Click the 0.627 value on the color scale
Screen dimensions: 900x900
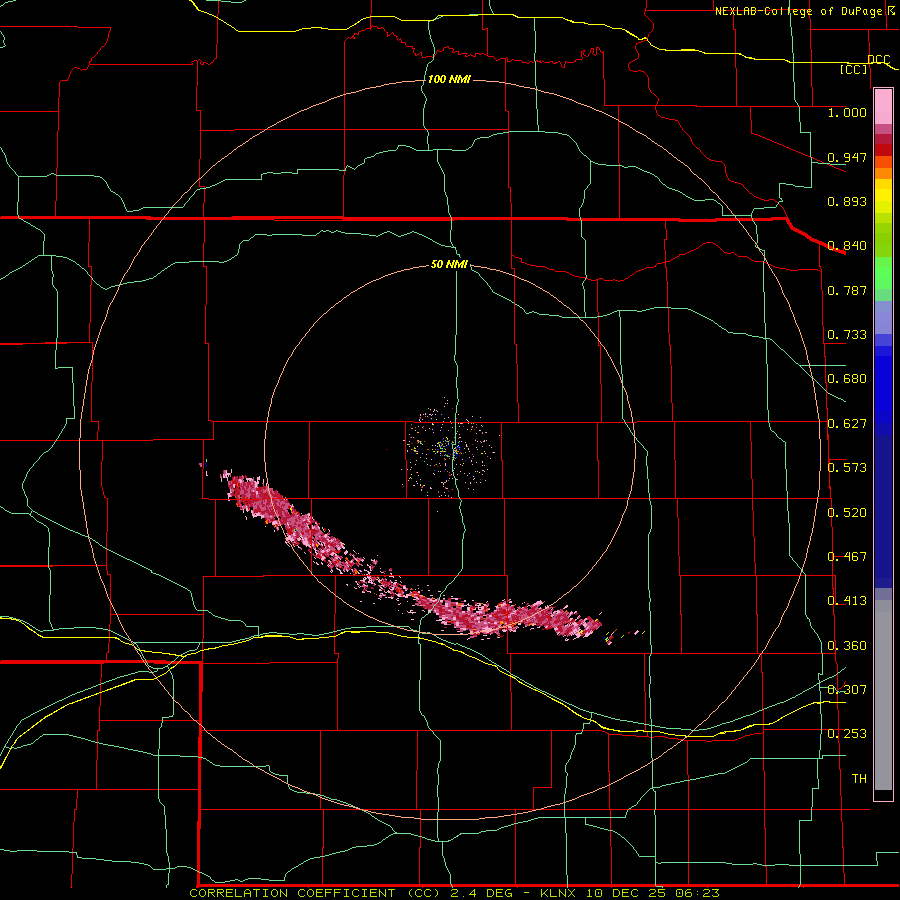pyautogui.click(x=847, y=424)
